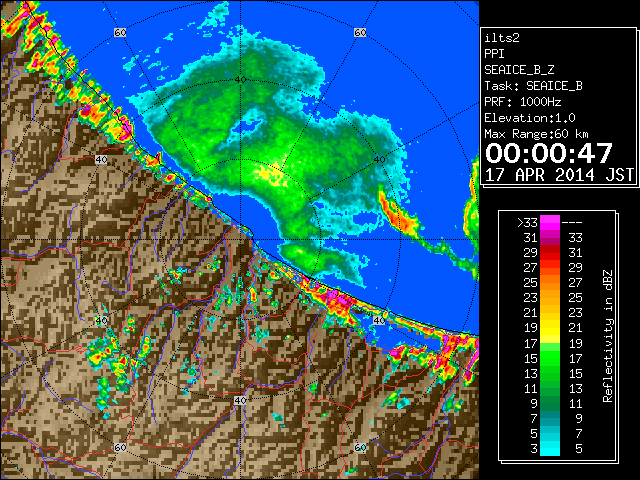Click the yellow reflectivity core over the sea
This screenshot has width=640, height=480.
coord(270,173)
